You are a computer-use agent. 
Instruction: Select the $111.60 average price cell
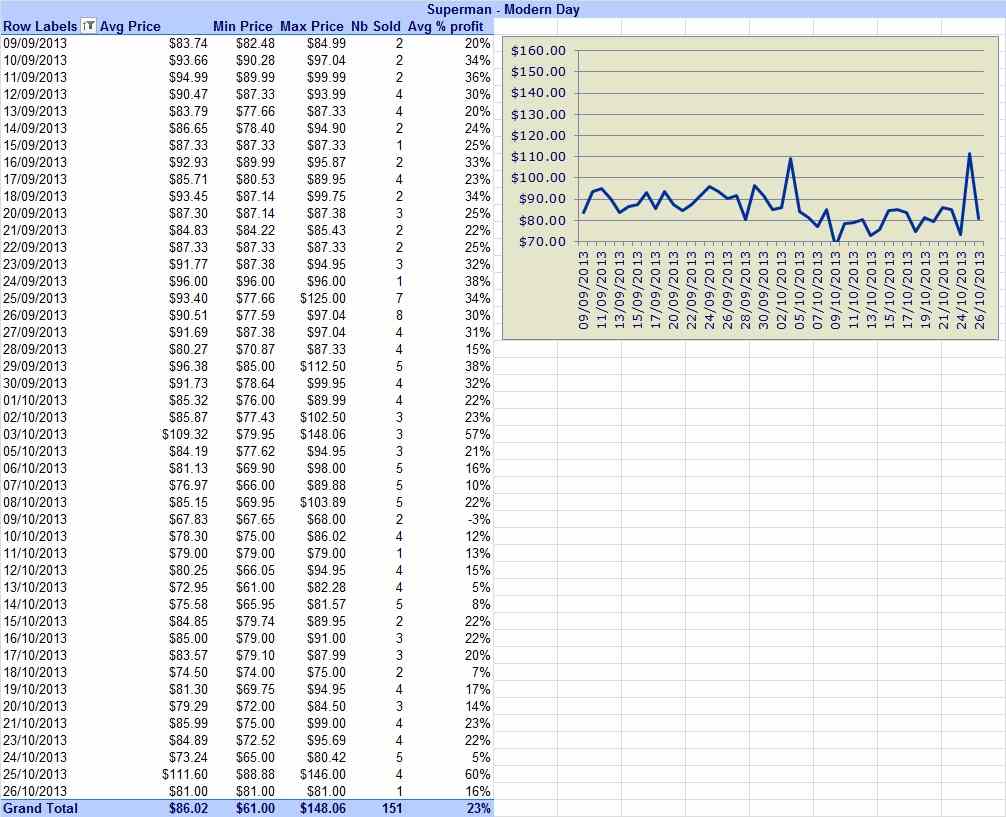(x=185, y=774)
